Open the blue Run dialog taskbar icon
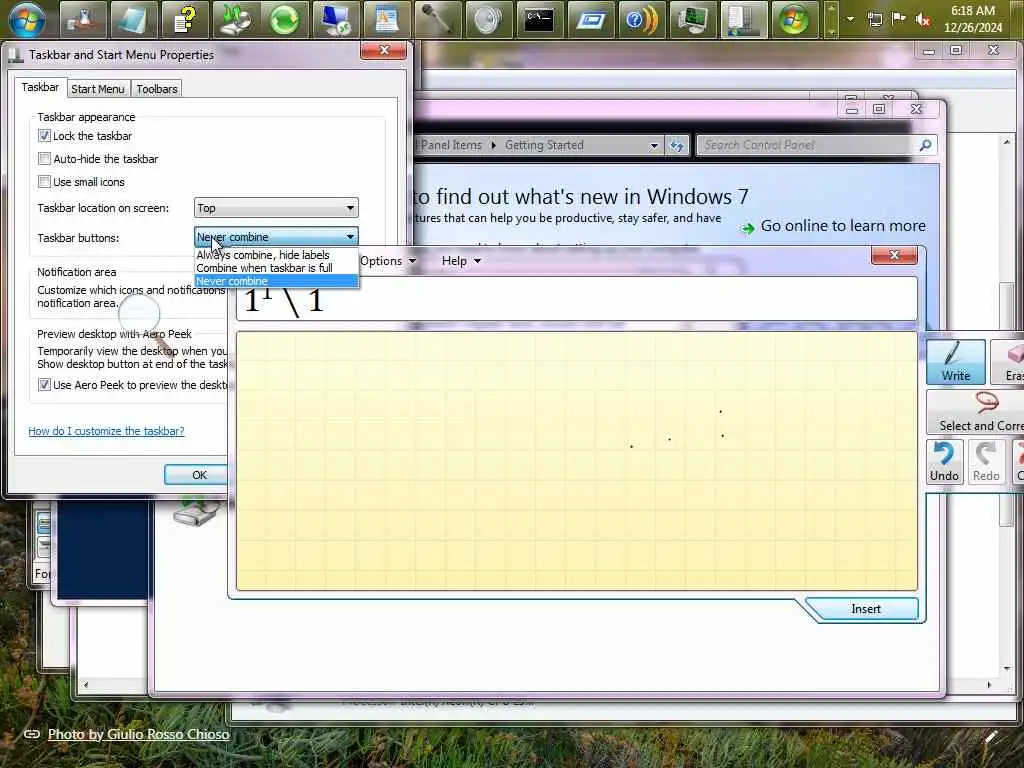Screen dimensions: 1024x768 click(590, 18)
